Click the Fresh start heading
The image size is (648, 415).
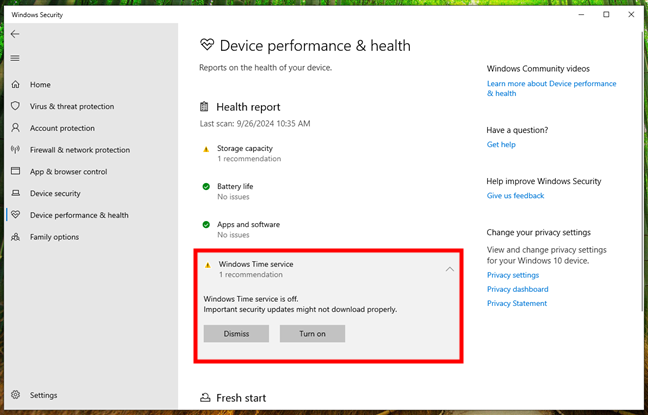coord(241,398)
